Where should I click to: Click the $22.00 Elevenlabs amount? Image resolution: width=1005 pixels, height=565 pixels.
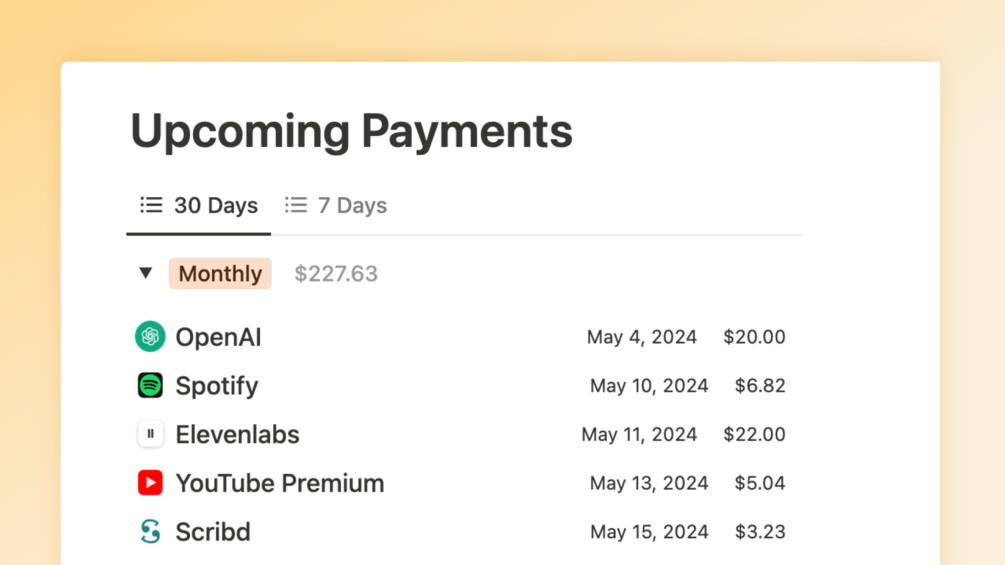coord(754,434)
